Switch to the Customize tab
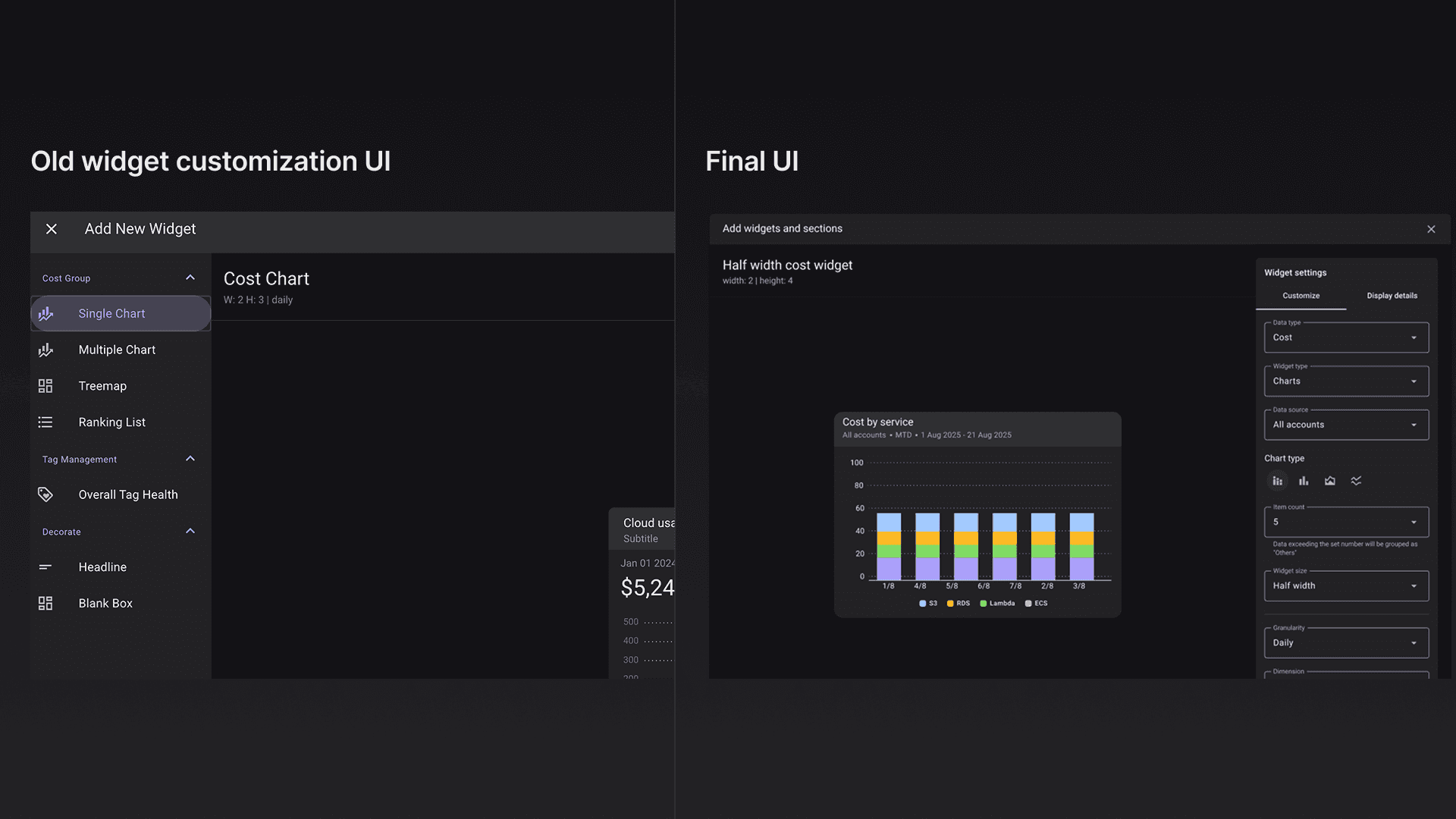The width and height of the screenshot is (1456, 819). [1301, 296]
